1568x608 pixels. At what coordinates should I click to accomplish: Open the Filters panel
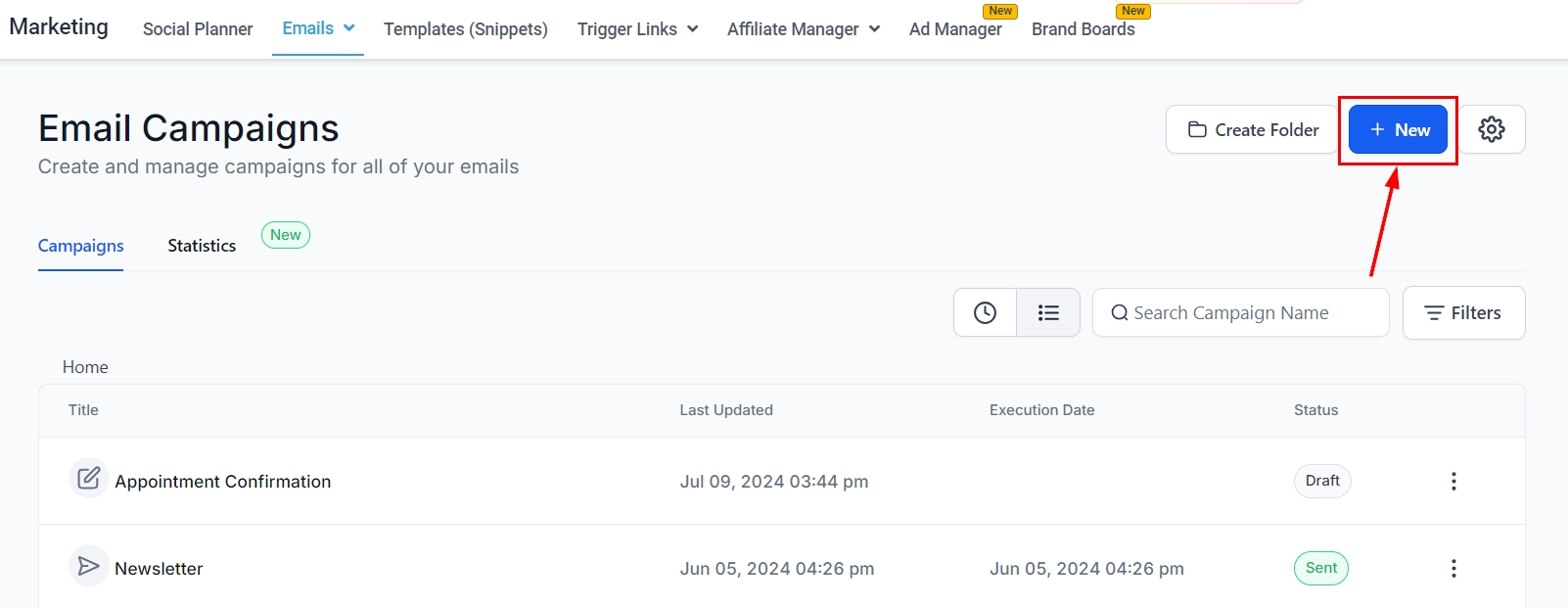(x=1463, y=312)
